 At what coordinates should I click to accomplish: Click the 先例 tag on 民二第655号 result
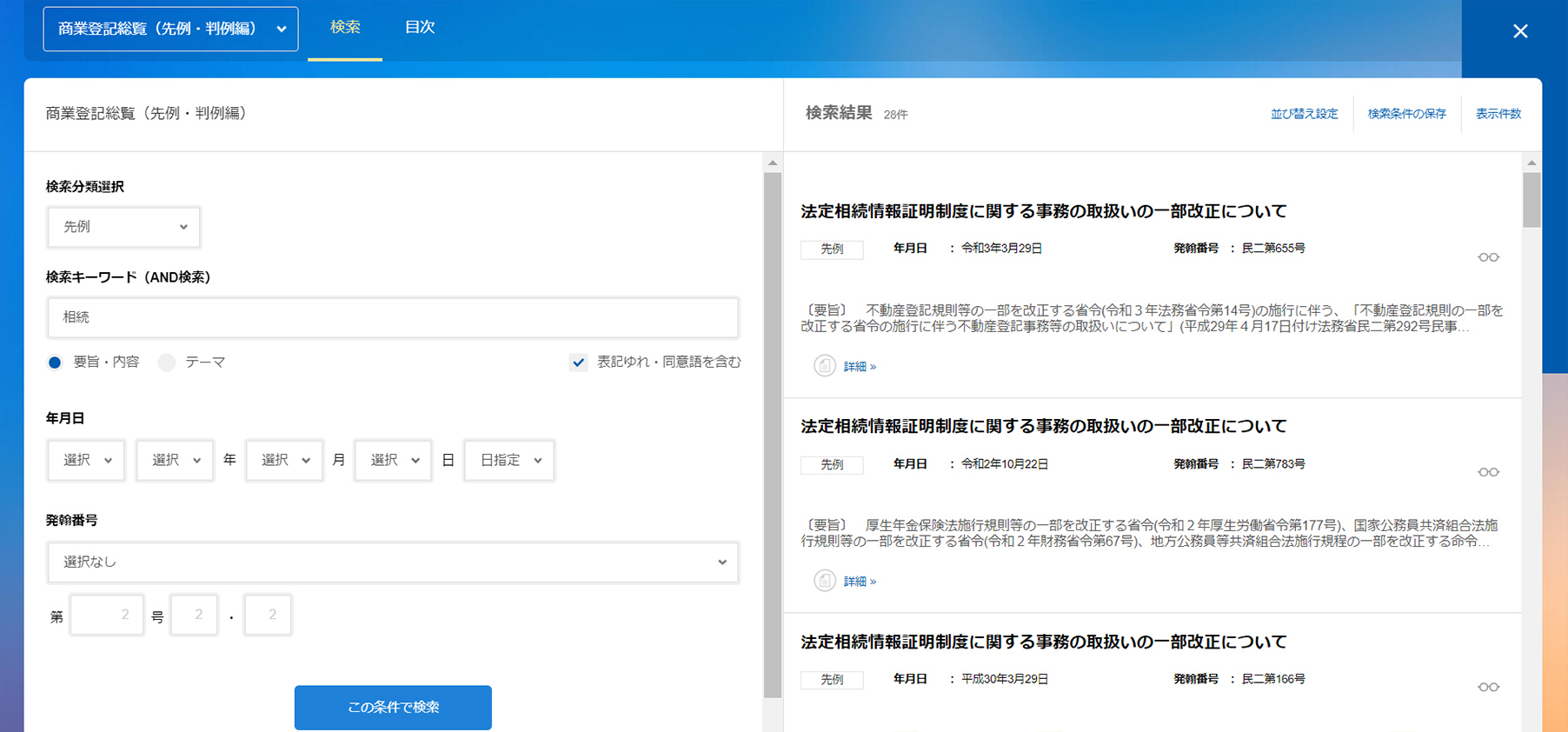coord(832,250)
